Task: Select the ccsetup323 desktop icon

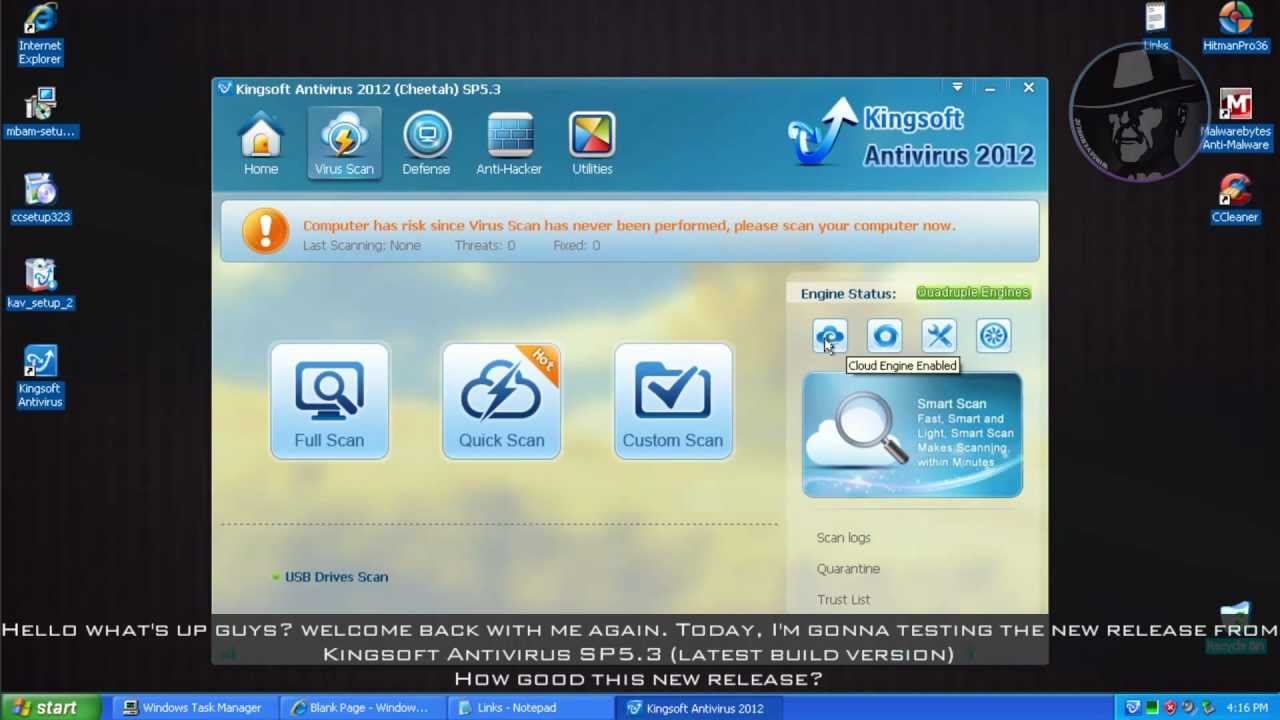Action: 40,198
